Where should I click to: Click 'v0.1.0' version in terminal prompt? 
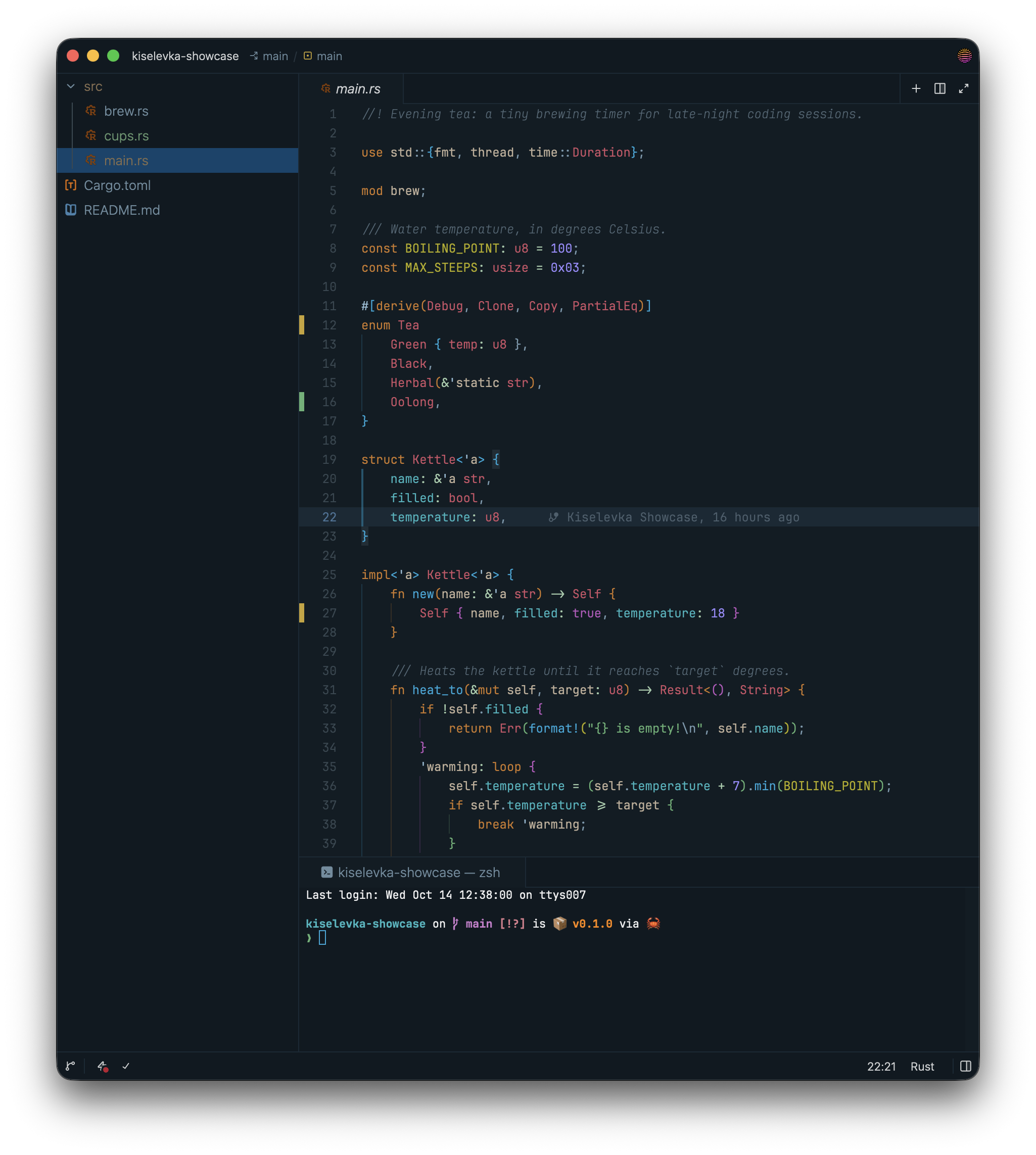tap(592, 924)
